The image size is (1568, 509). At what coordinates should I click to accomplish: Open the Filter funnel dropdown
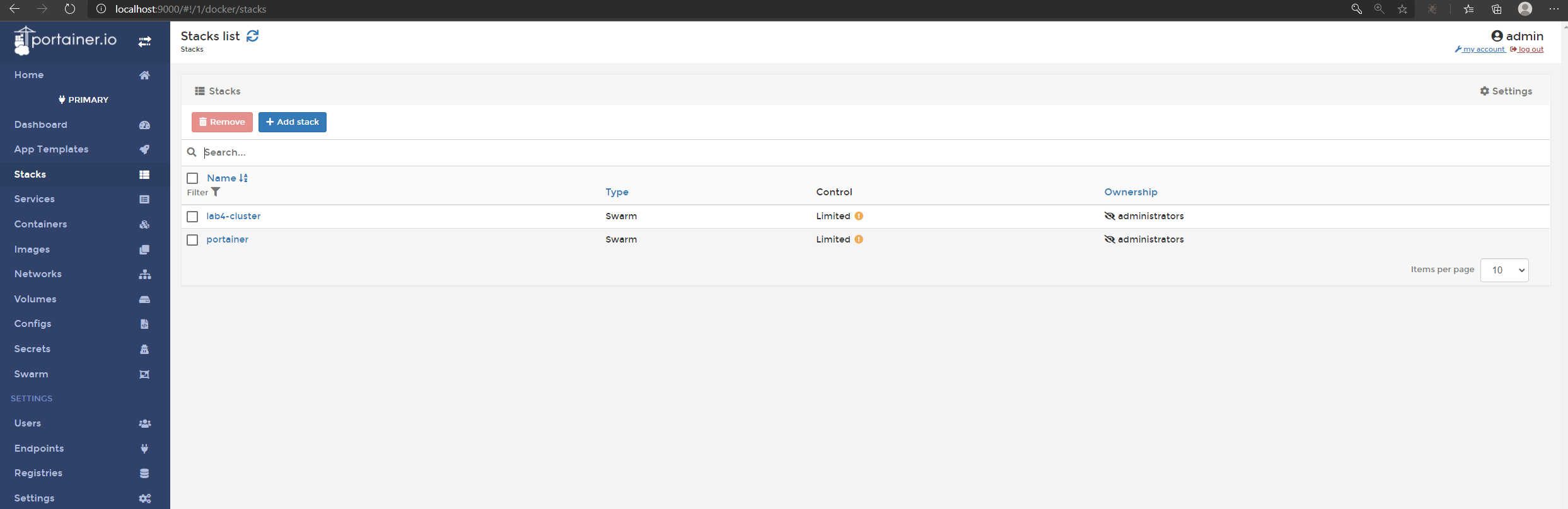coord(216,192)
